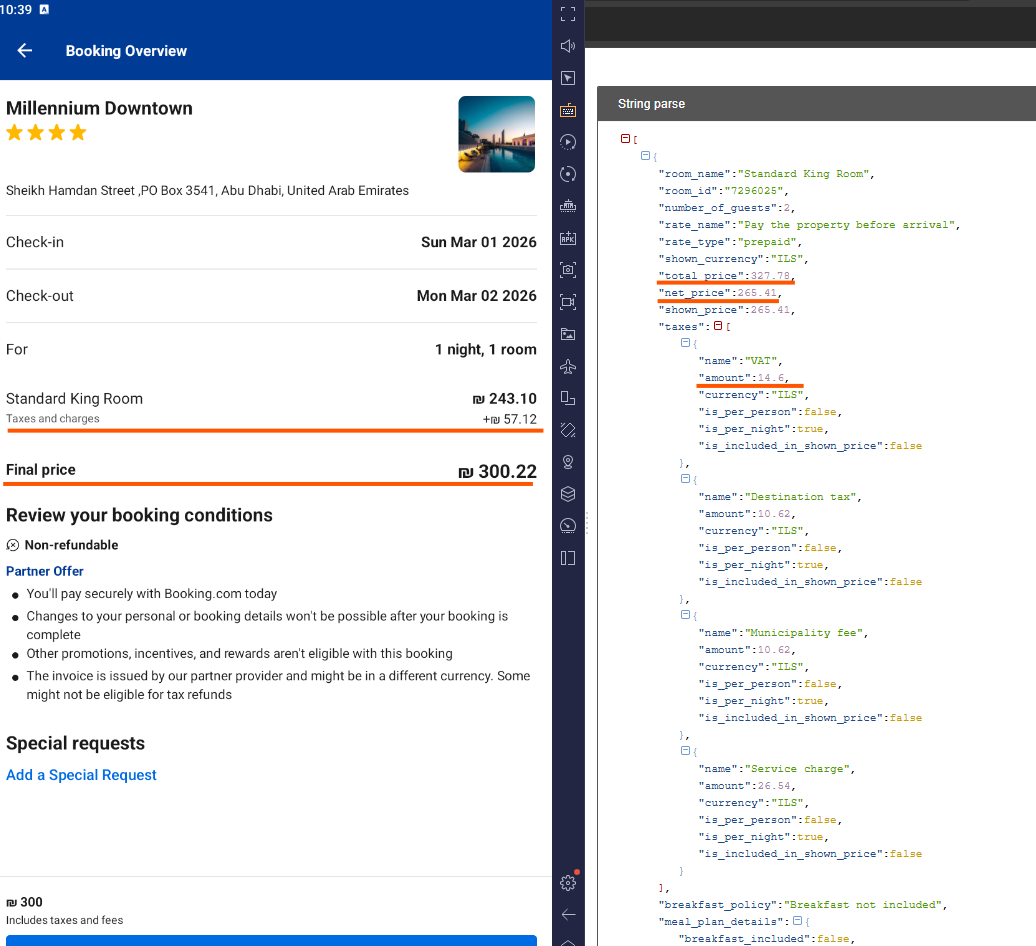Screen dimensions: 1036x946
Task: Click the "room_id":"7296025" line
Action: coord(723,191)
